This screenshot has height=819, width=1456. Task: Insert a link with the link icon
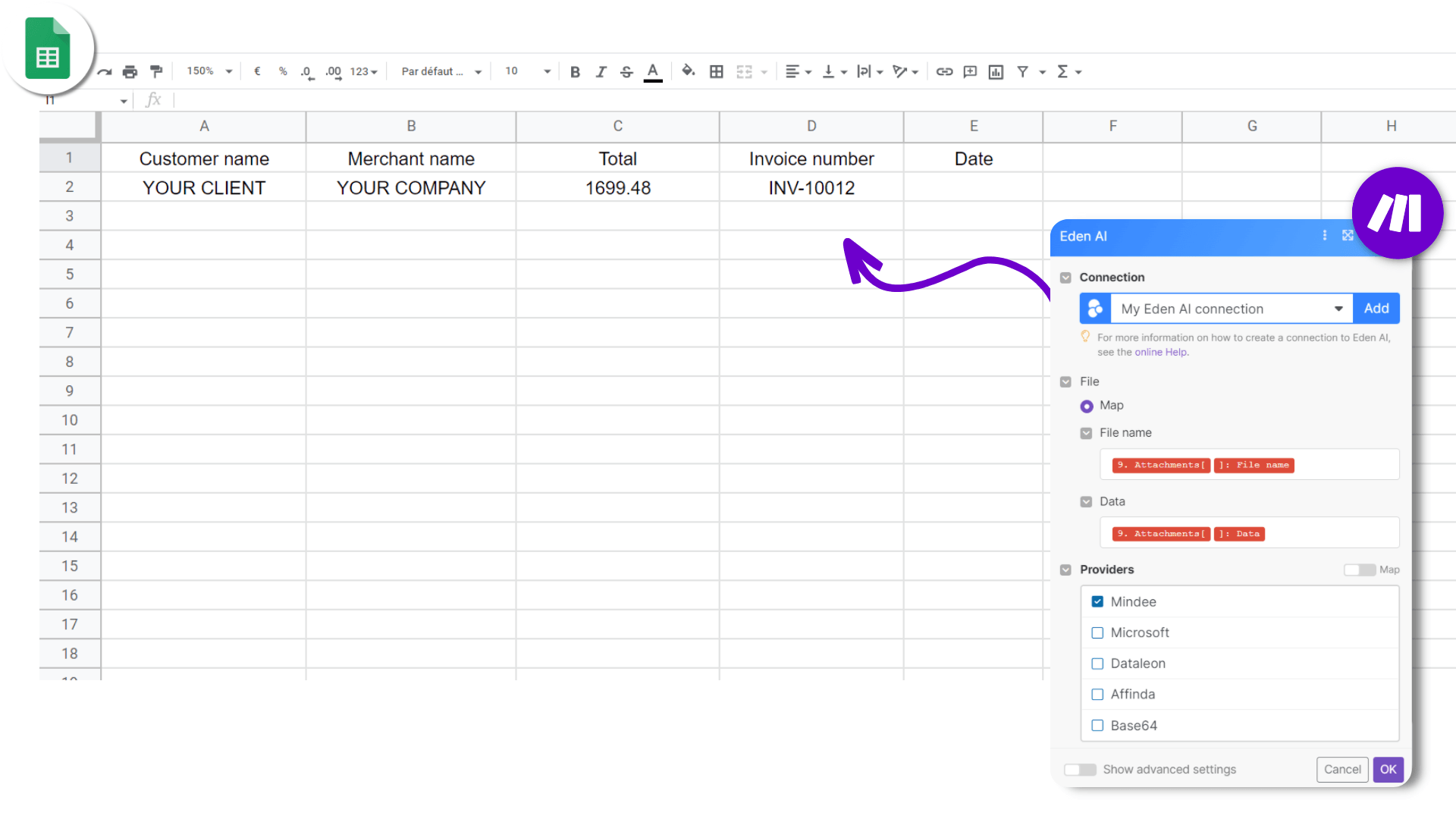pos(944,71)
